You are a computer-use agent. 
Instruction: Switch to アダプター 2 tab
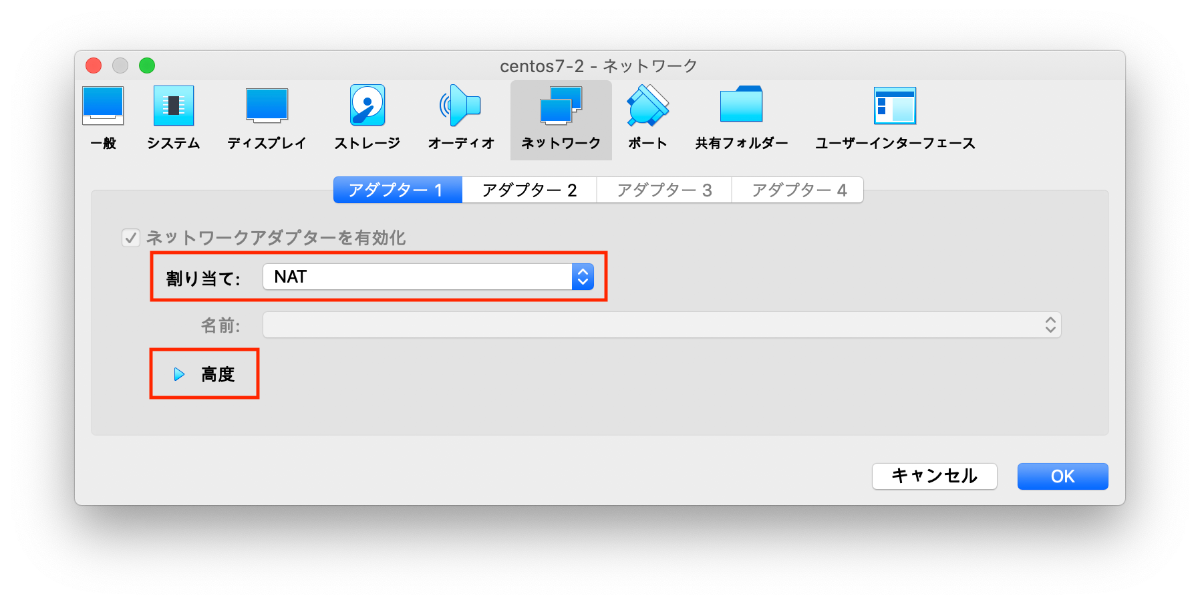pyautogui.click(x=529, y=190)
